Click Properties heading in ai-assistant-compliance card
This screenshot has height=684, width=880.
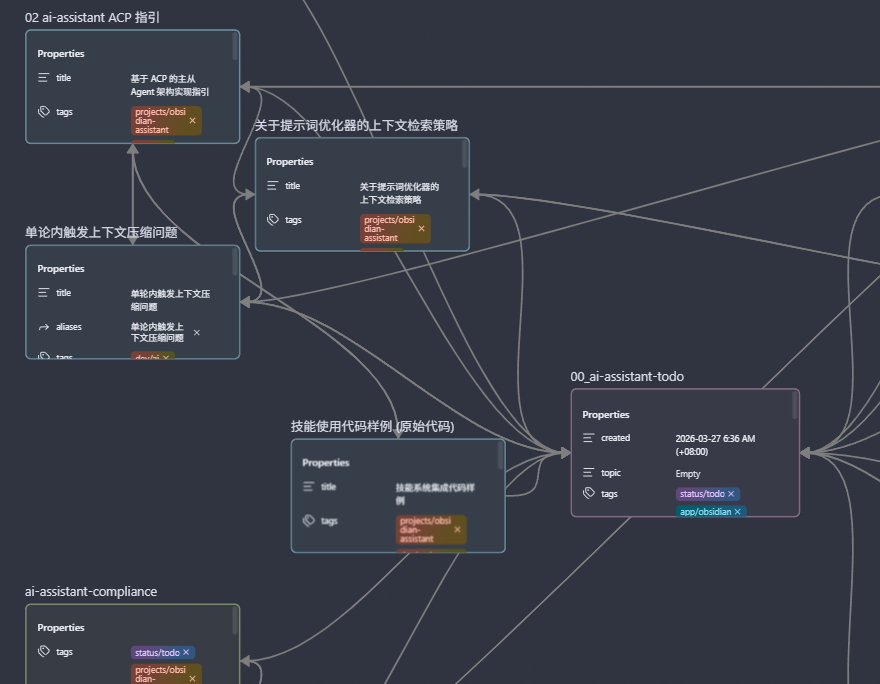tap(61, 627)
